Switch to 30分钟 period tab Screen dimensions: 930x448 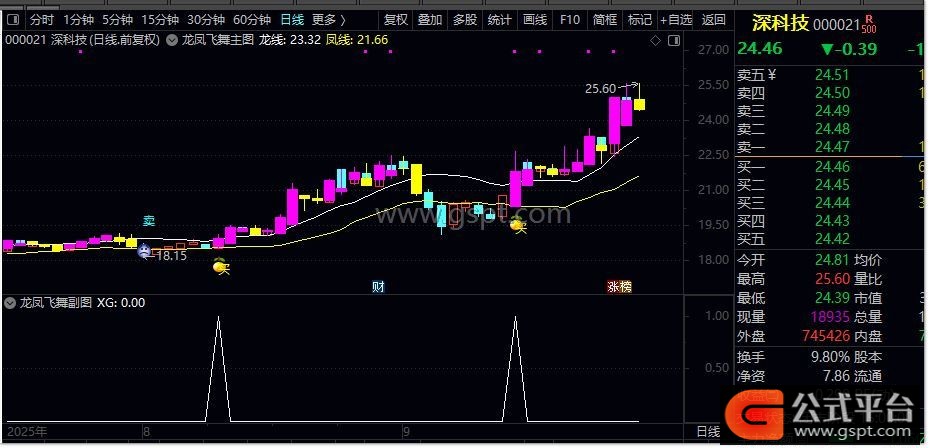pyautogui.click(x=206, y=19)
